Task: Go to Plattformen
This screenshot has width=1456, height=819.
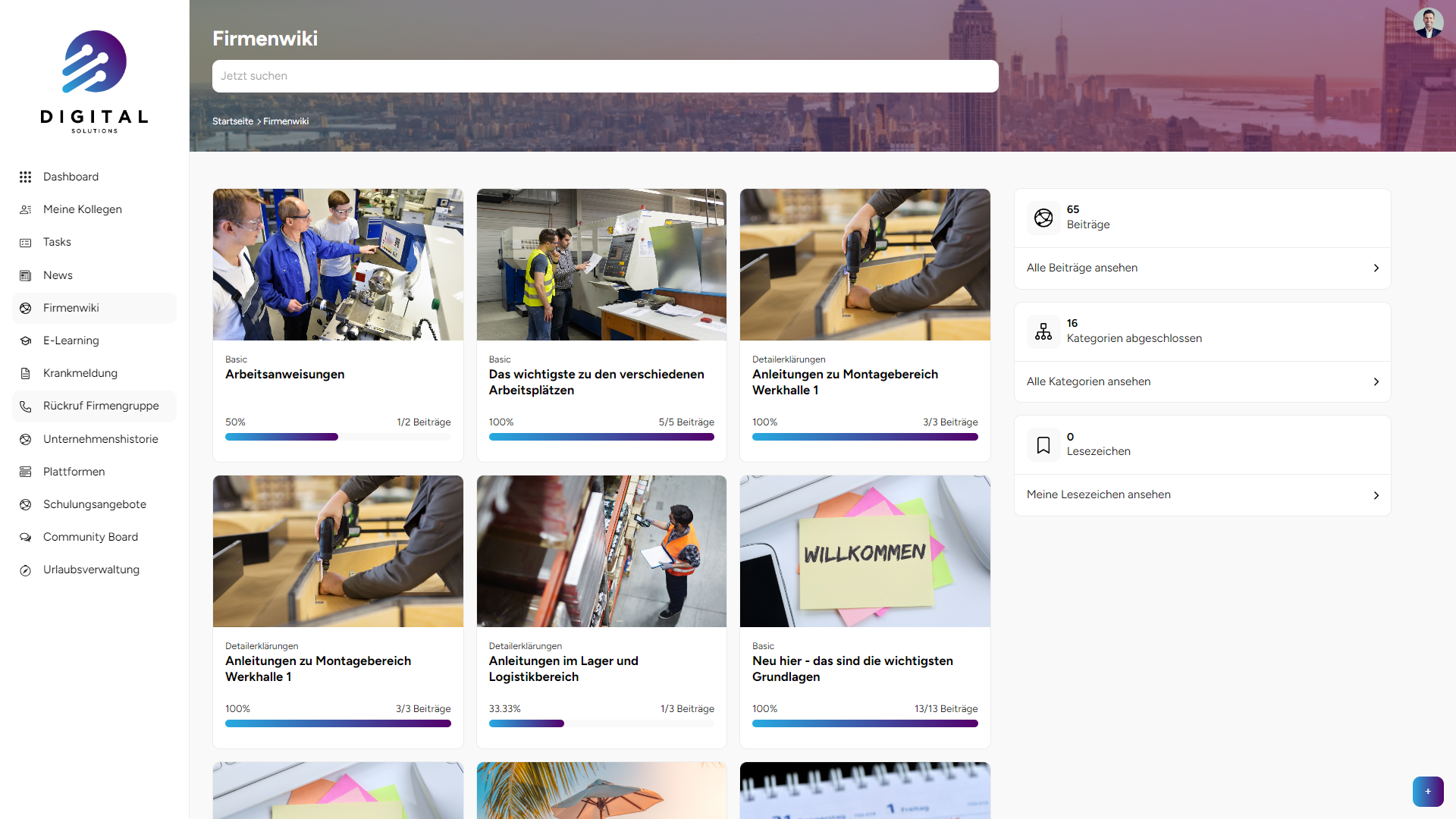Action: [94, 472]
